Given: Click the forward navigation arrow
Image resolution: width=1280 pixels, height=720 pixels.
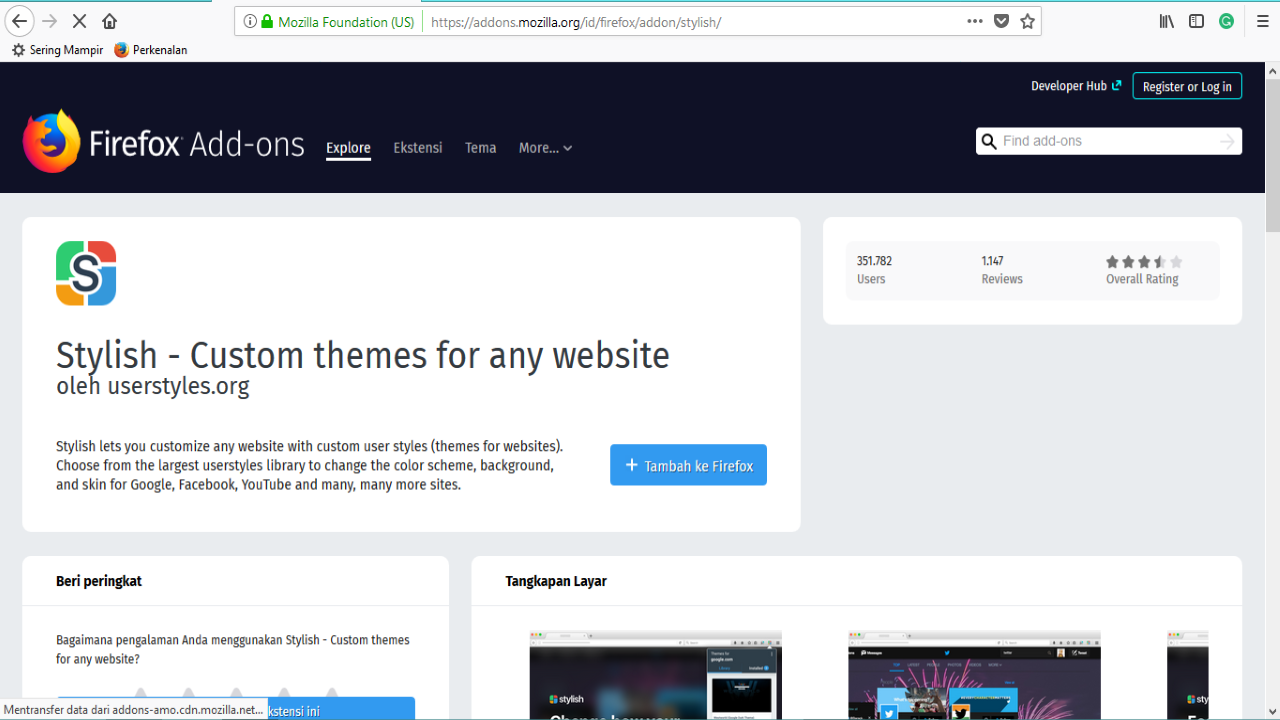Looking at the screenshot, I should pos(50,21).
